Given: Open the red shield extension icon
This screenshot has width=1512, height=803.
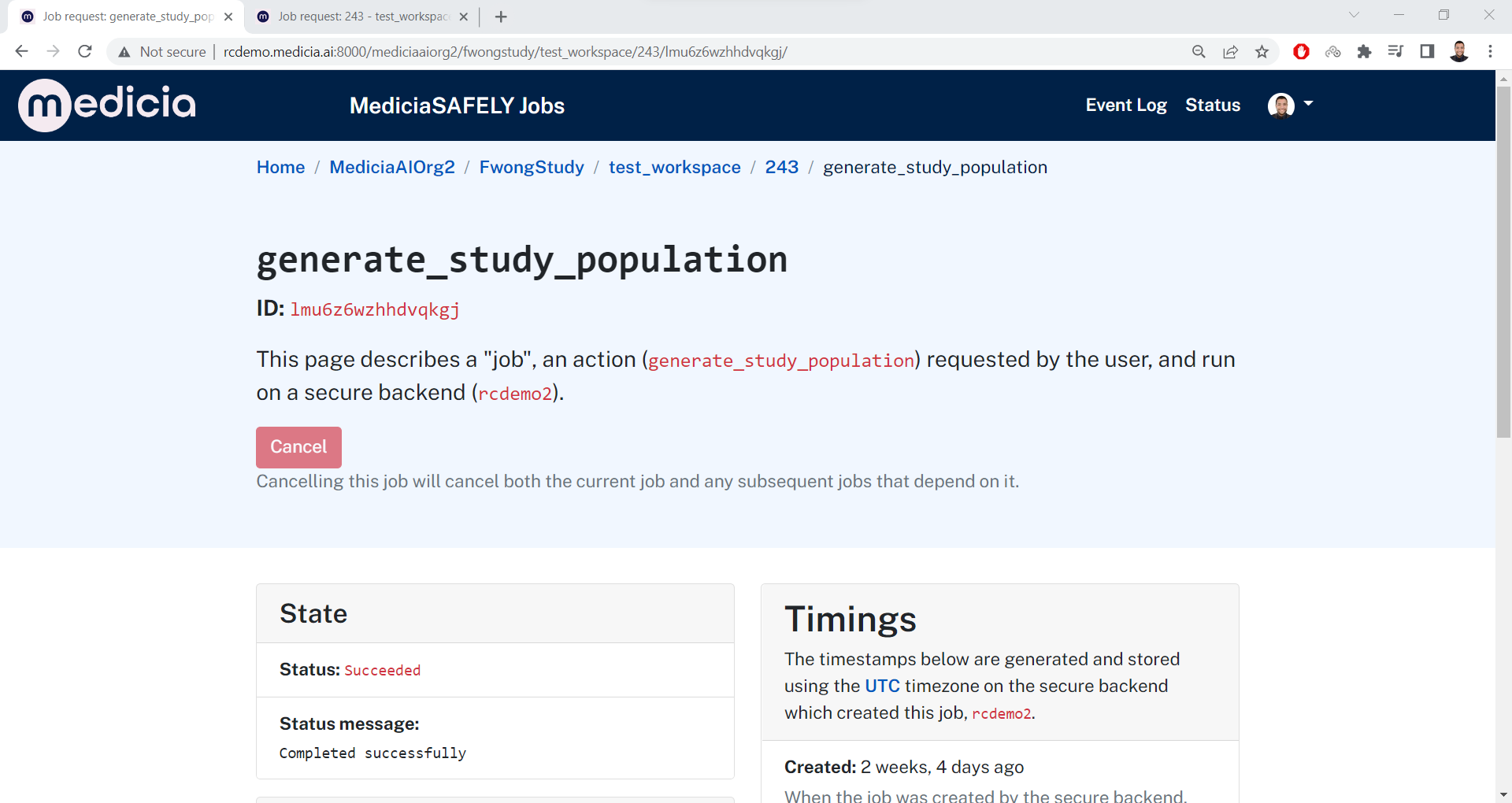Looking at the screenshot, I should click(x=1301, y=52).
